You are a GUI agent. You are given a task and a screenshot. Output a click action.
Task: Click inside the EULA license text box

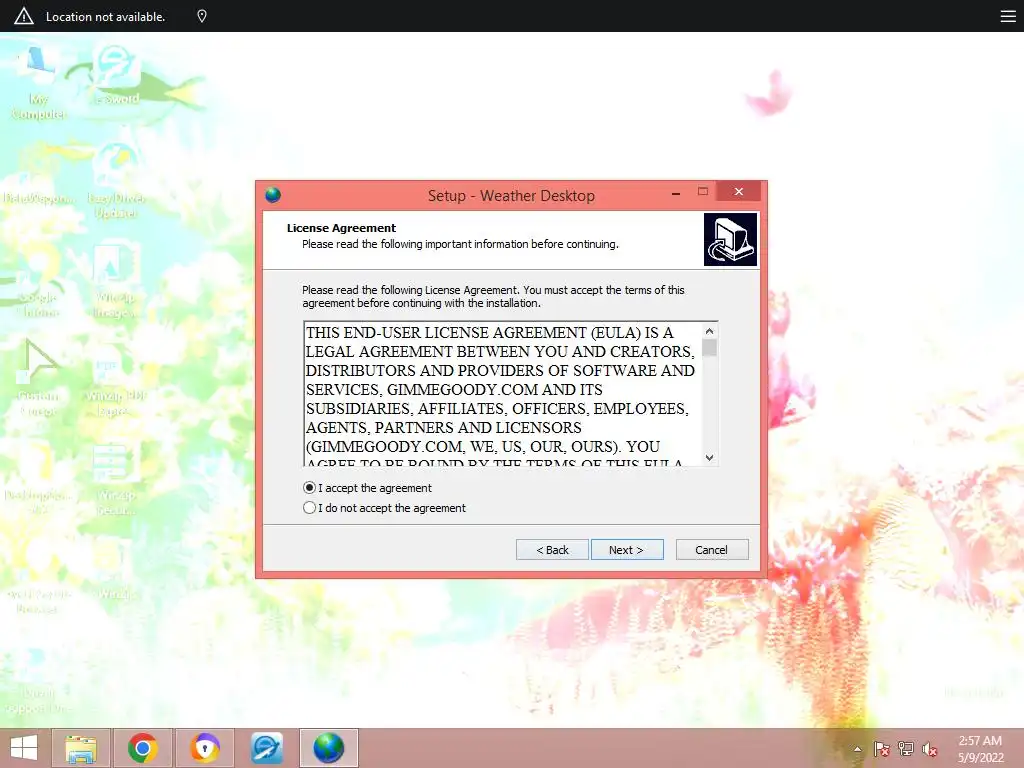point(502,394)
